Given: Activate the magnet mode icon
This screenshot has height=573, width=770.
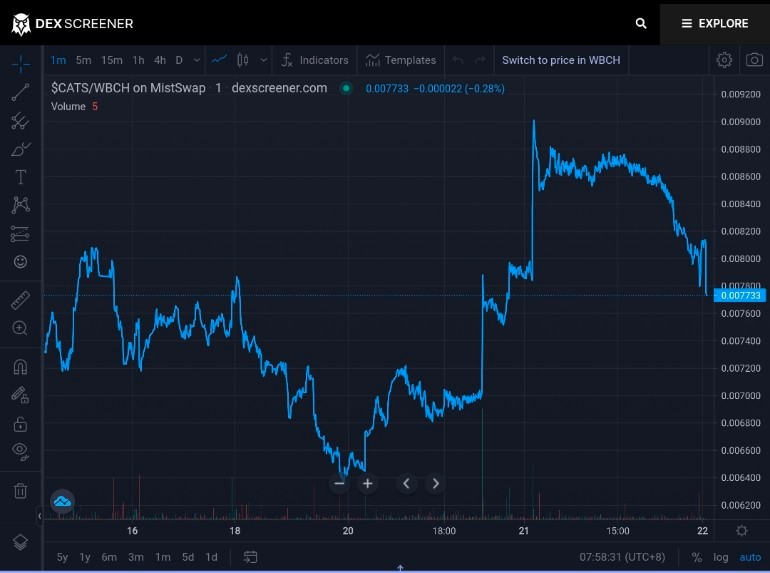Looking at the screenshot, I should (20, 367).
